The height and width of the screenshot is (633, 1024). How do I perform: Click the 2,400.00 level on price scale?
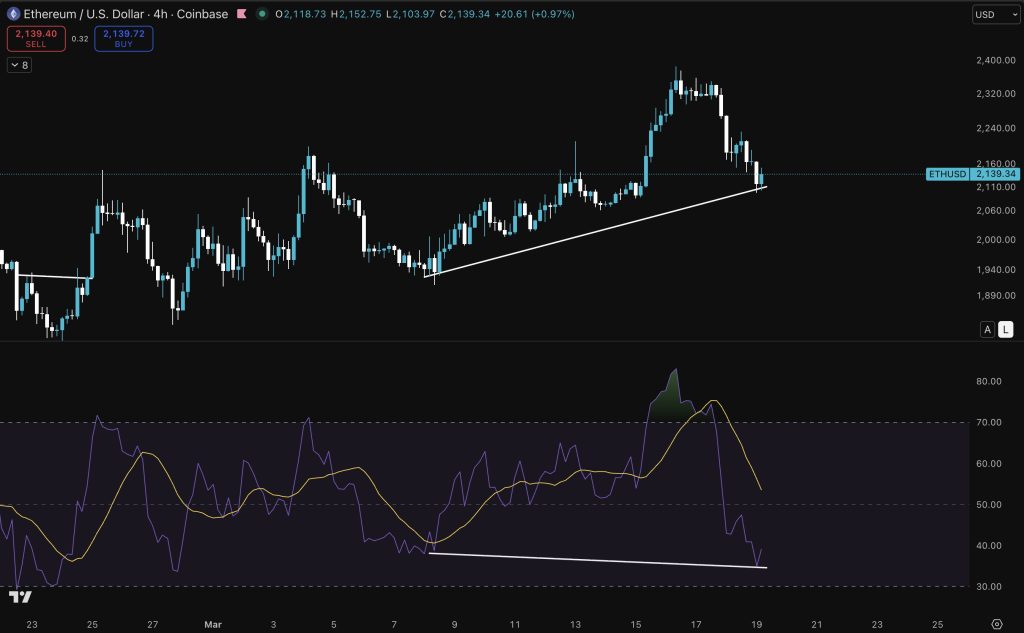(x=994, y=61)
